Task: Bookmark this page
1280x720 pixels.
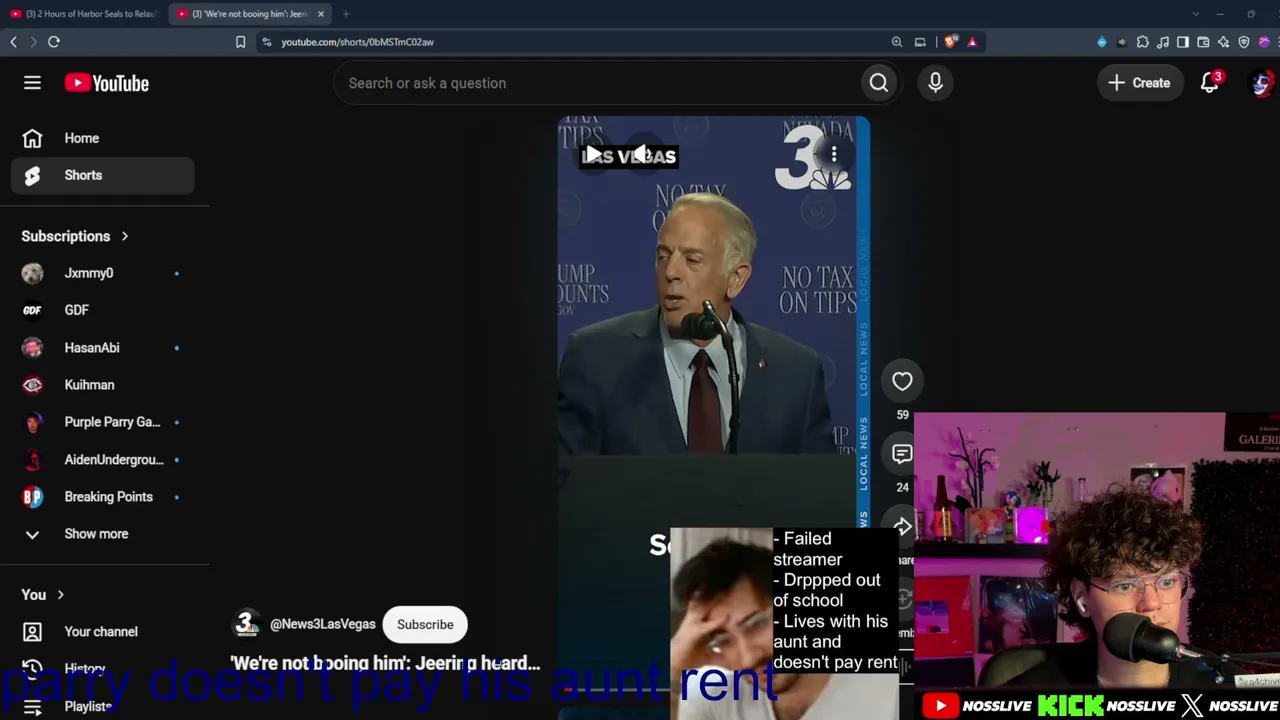Action: (x=240, y=42)
